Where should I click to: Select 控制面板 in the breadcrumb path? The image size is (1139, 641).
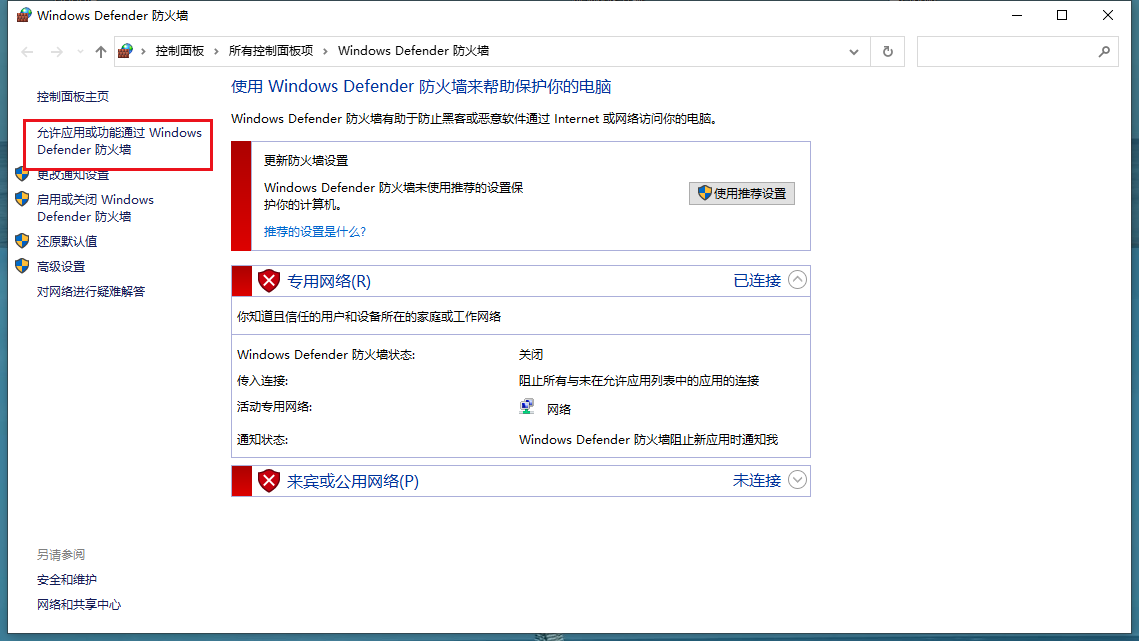tap(179, 51)
